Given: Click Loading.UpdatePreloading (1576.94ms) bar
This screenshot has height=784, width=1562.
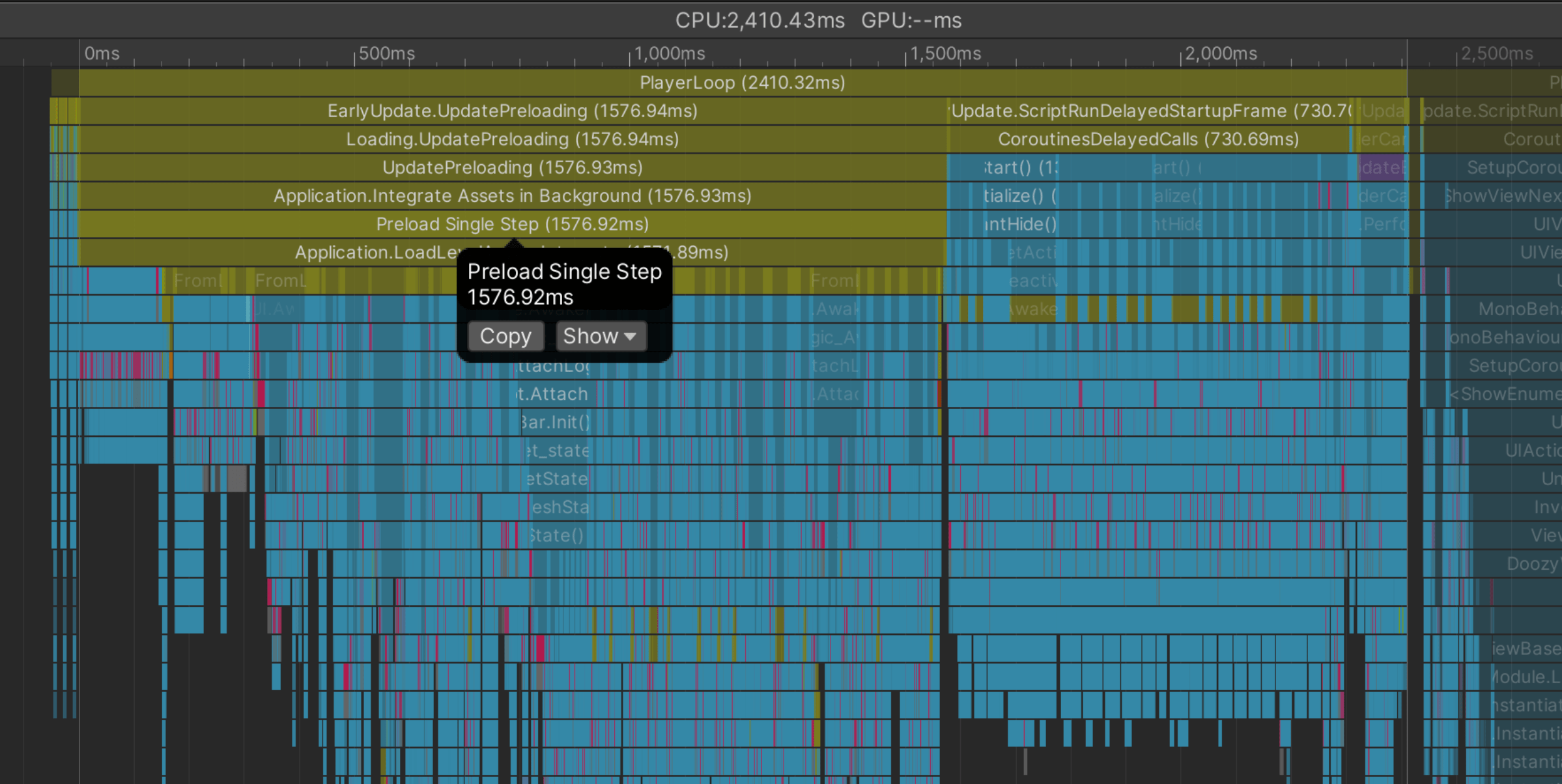Looking at the screenshot, I should click(512, 139).
